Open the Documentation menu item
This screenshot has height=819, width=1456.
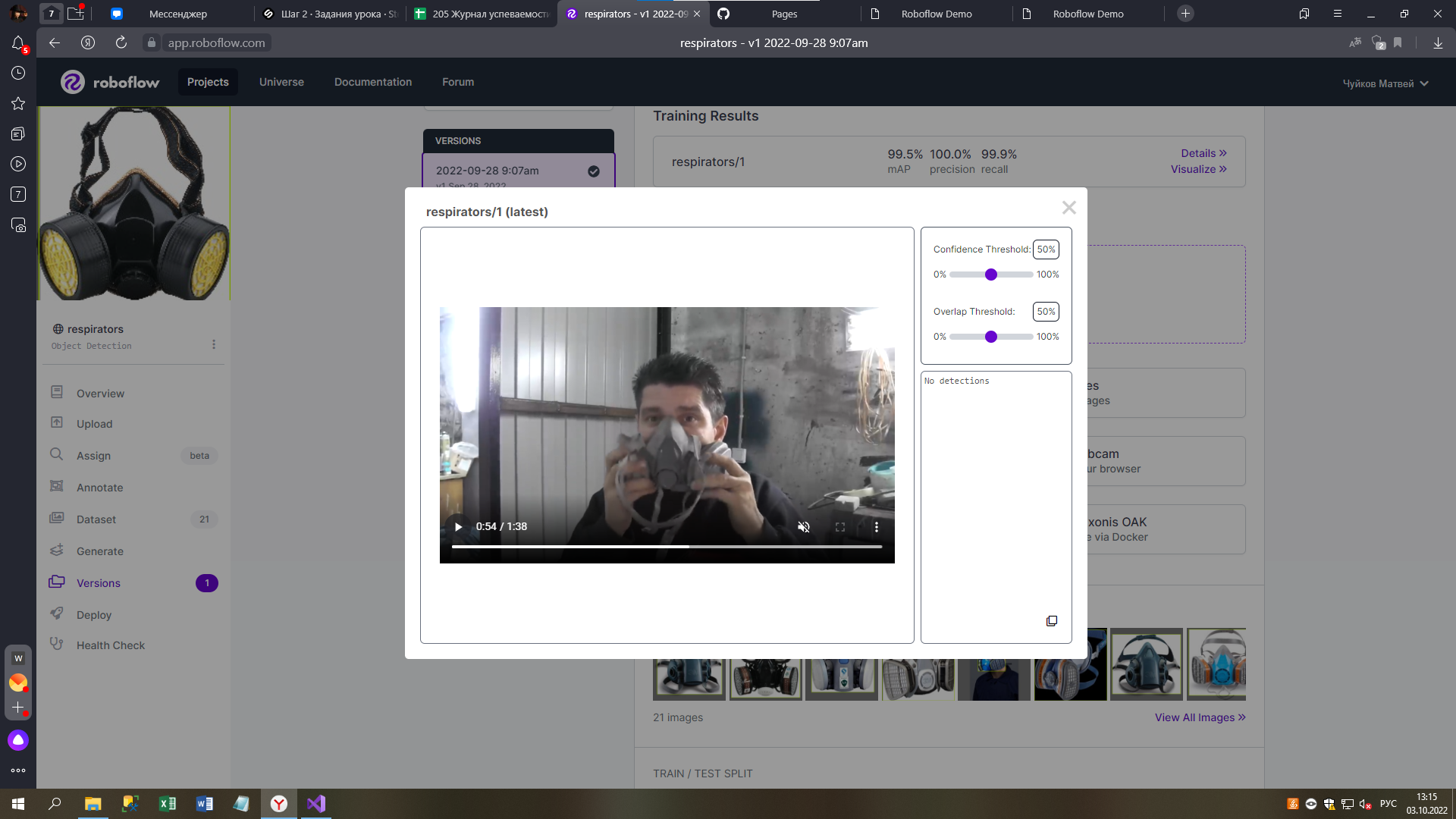click(x=373, y=82)
